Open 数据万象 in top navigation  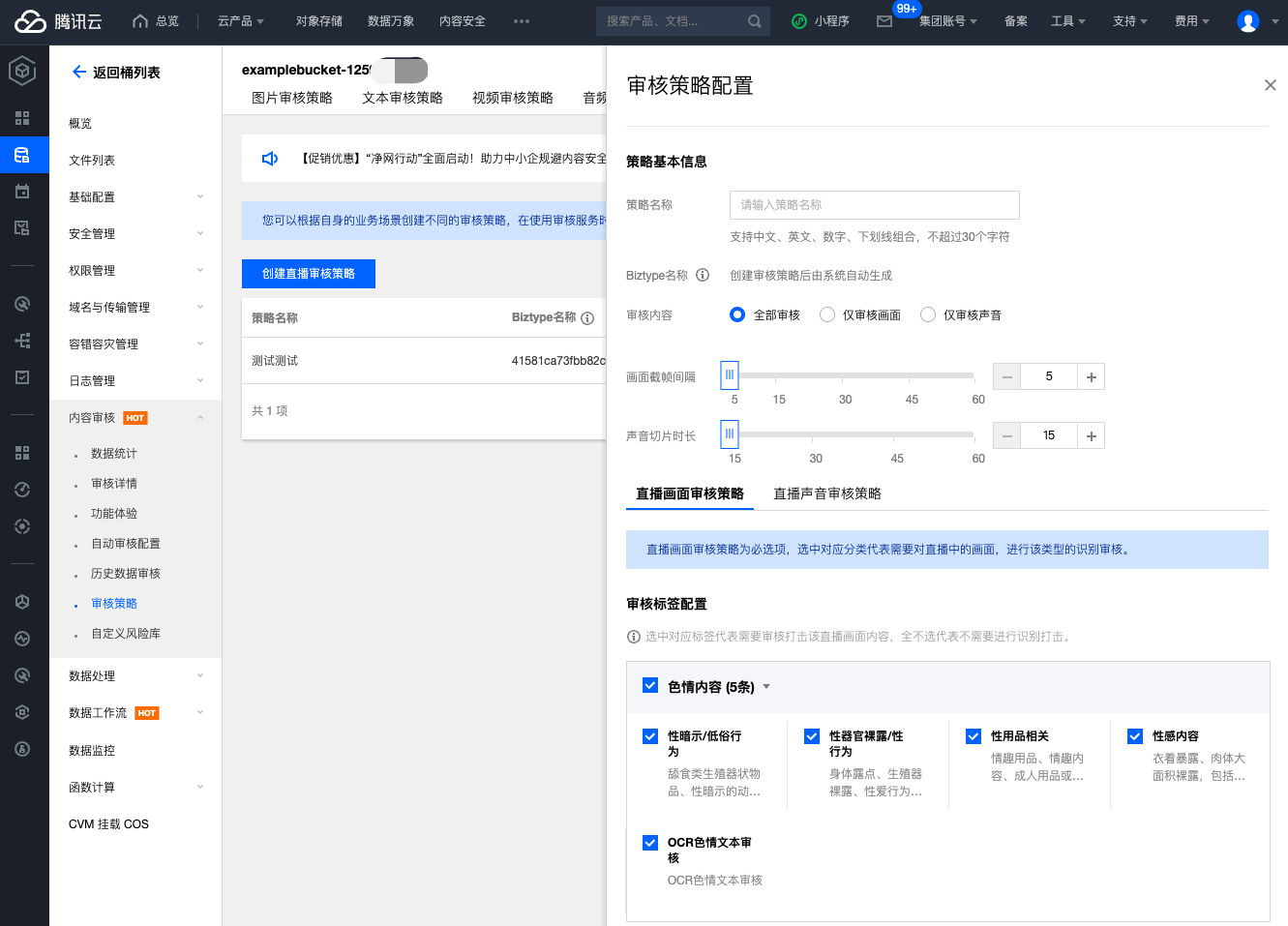click(391, 21)
